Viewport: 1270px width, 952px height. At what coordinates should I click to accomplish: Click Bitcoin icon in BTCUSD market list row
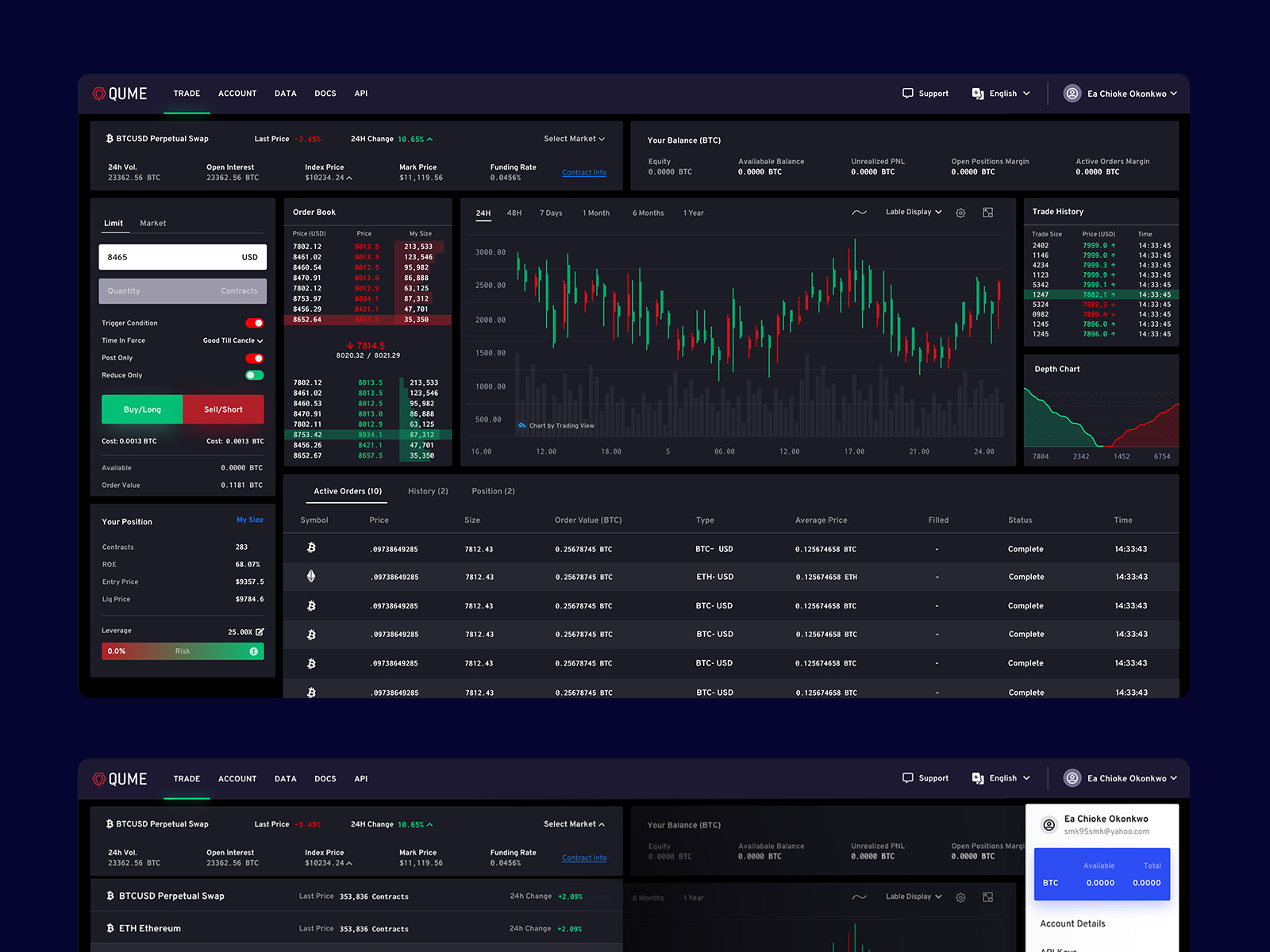coord(110,896)
